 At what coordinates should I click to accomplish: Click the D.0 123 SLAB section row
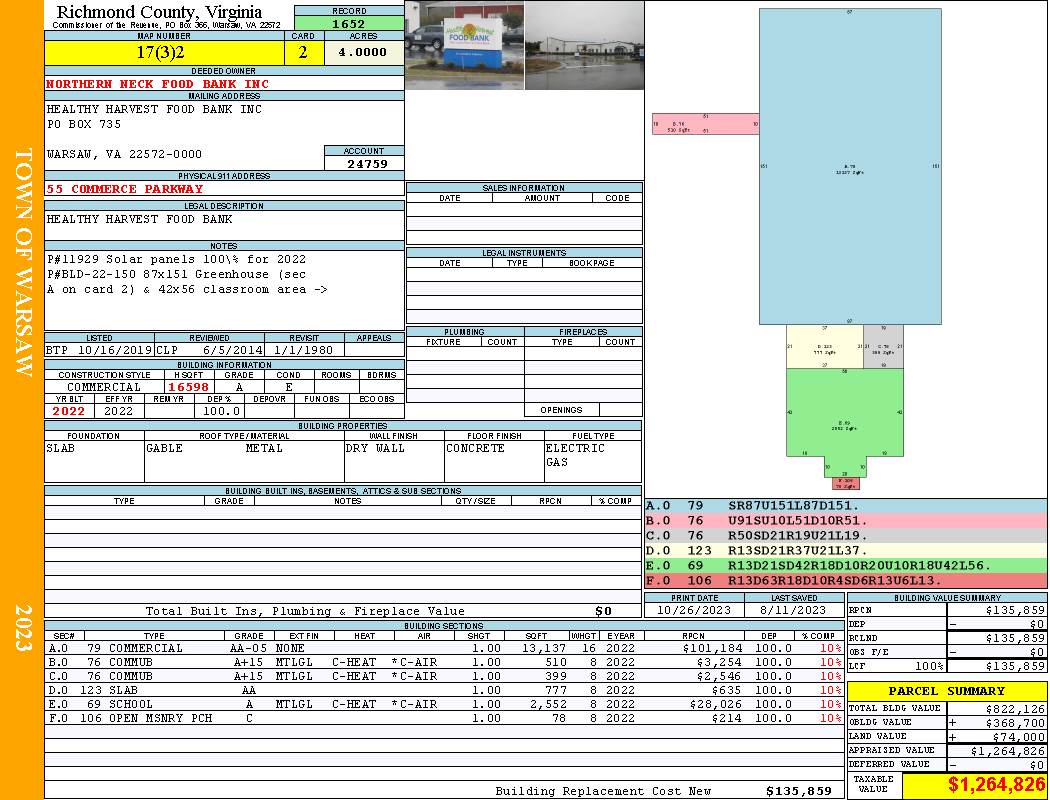(445, 690)
